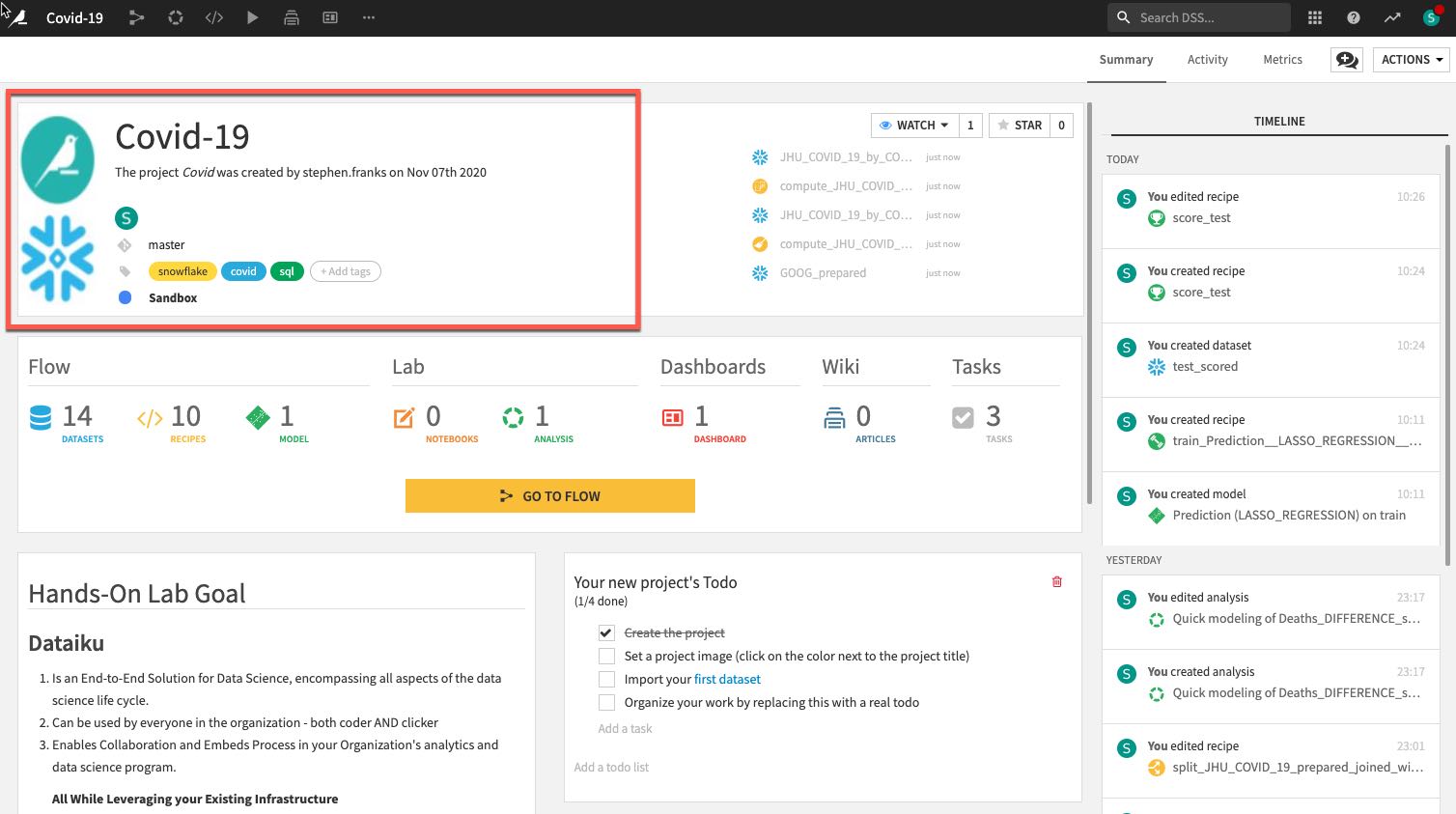Open the help question mark icon
The image size is (1456, 814).
click(x=1354, y=17)
